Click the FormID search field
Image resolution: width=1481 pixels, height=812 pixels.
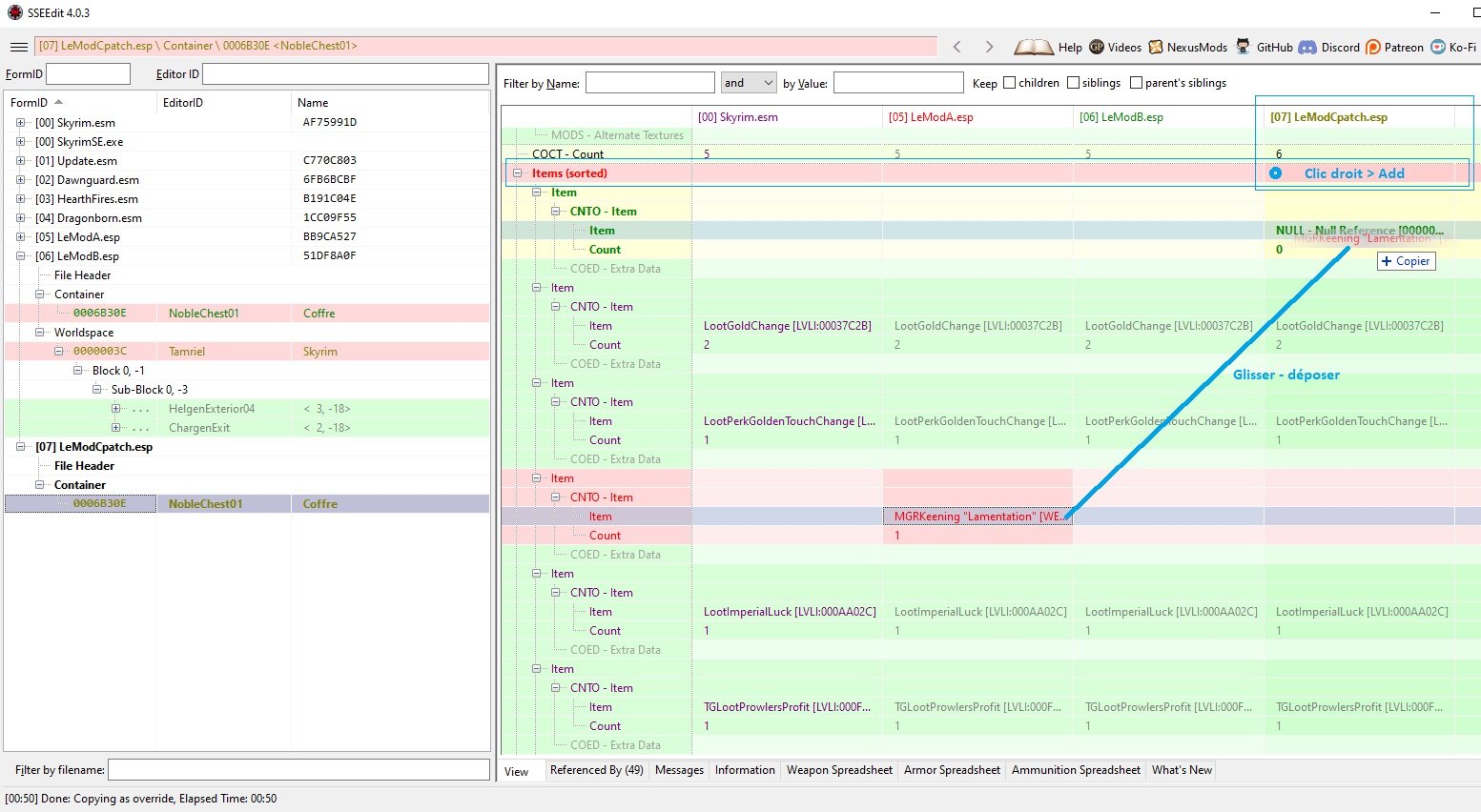88,74
